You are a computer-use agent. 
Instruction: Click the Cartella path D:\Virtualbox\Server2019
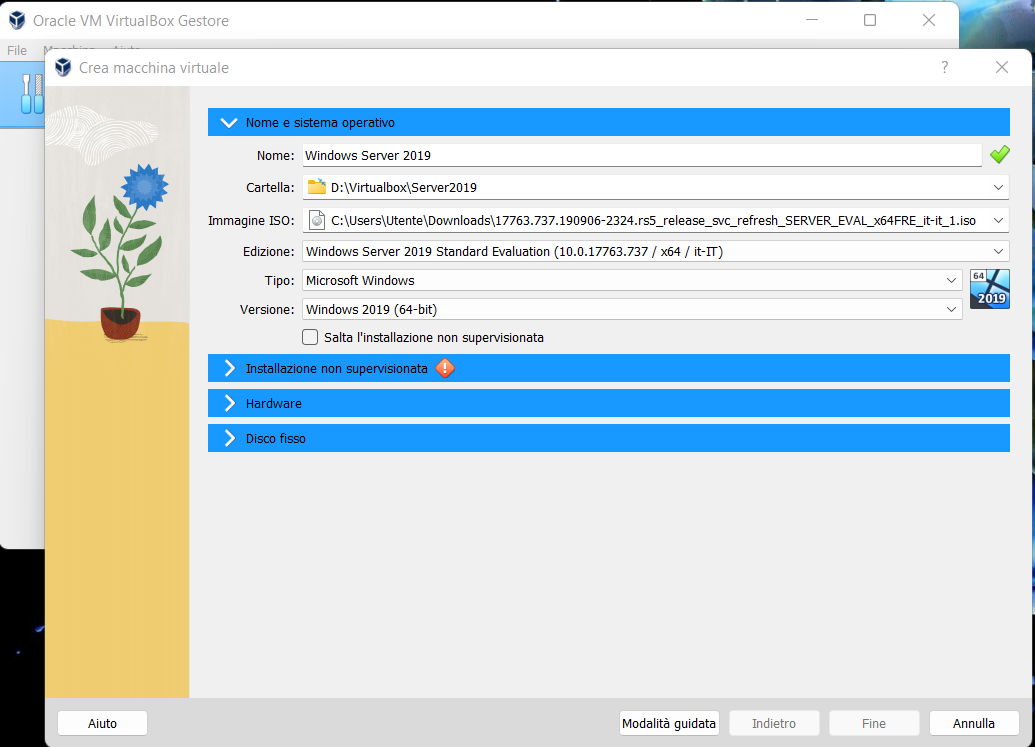(x=404, y=187)
